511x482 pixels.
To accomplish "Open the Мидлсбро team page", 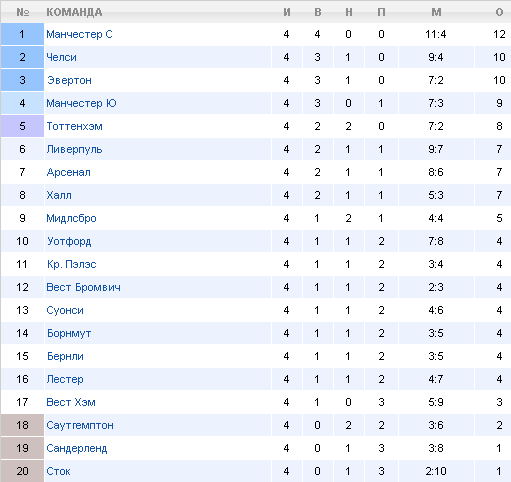I will click(71, 218).
